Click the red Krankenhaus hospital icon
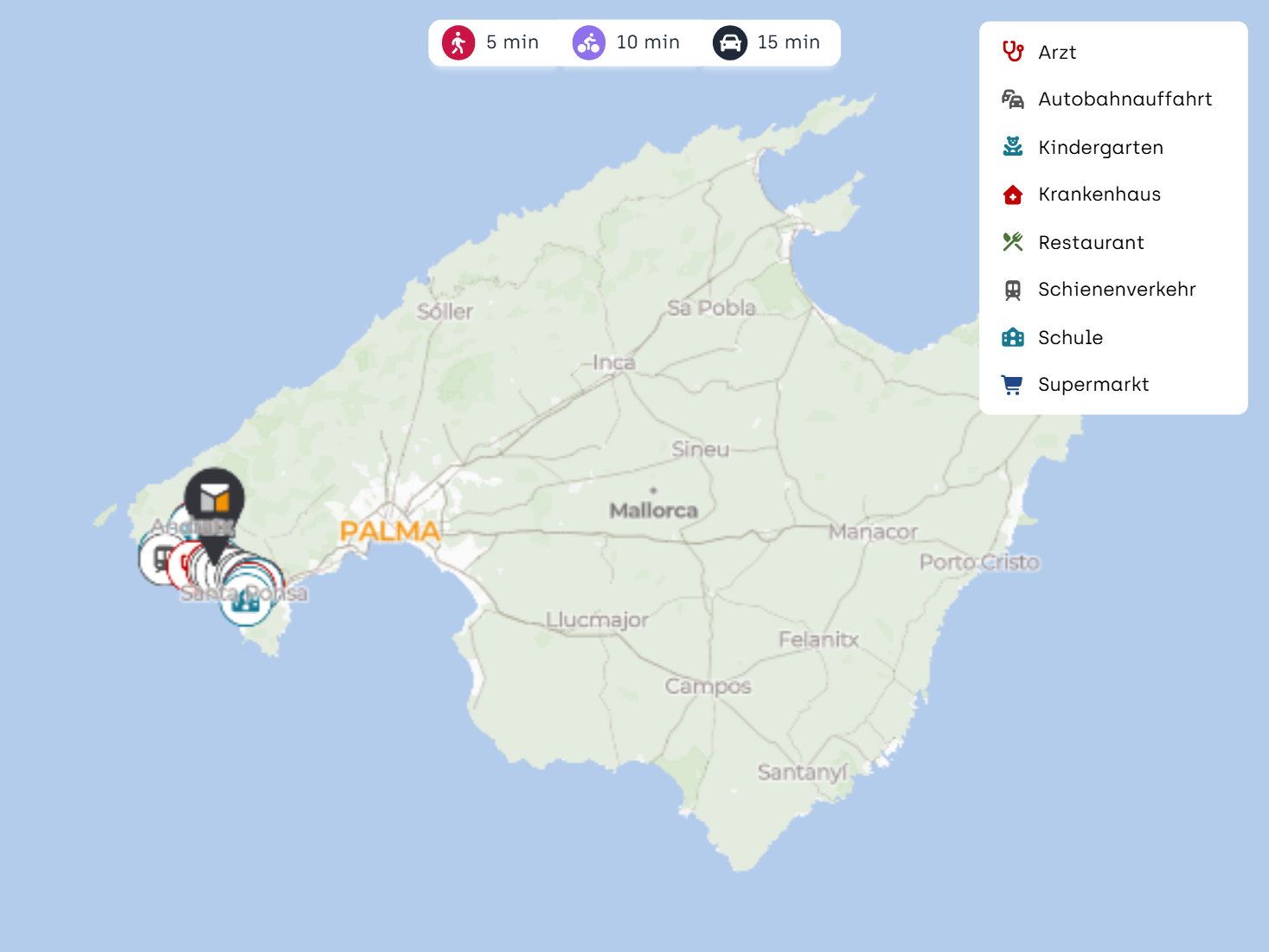Viewport: 1269px width, 952px height. (1012, 195)
